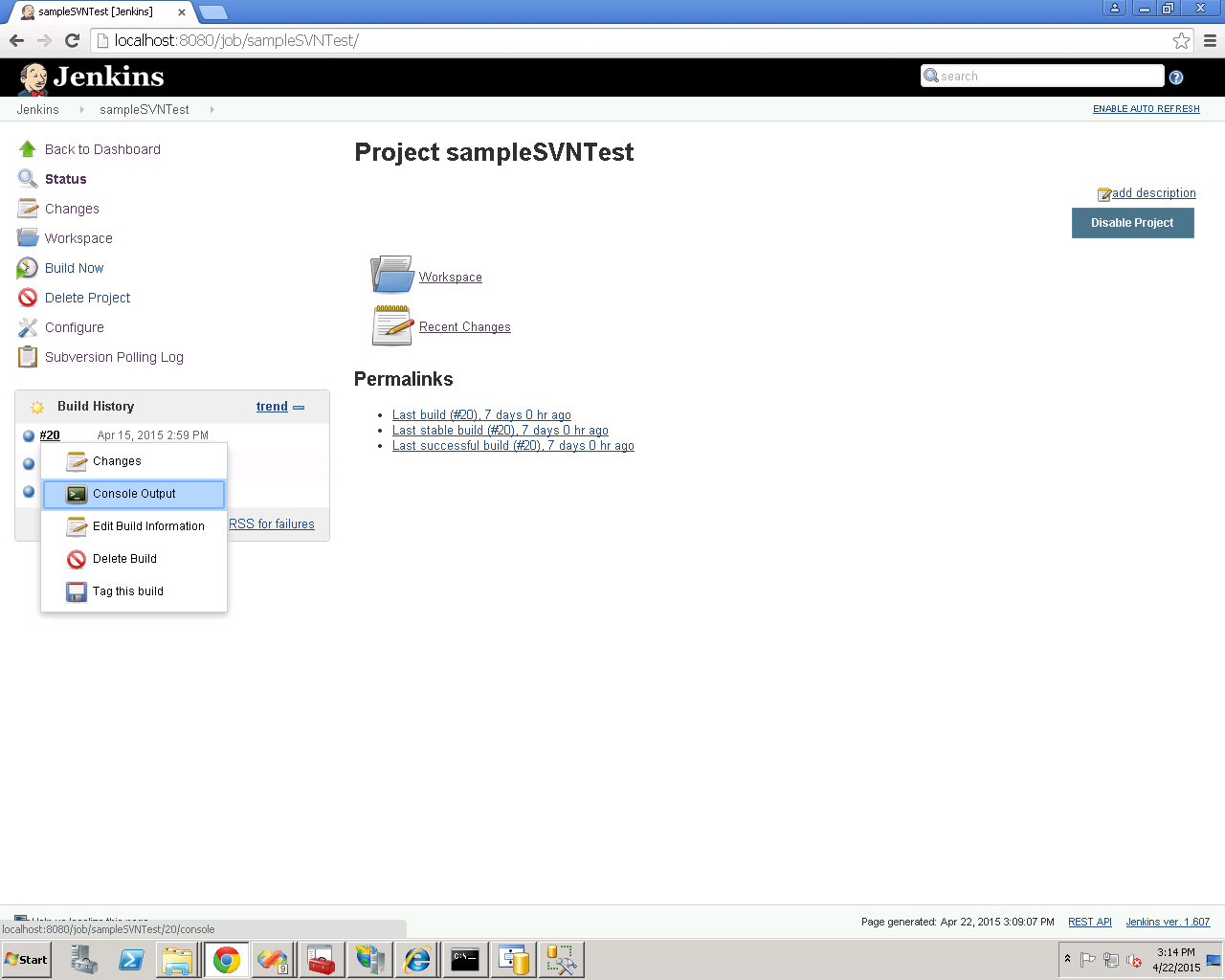Viewport: 1225px width, 980px height.
Task: Click the 'Project sampleSVNTest' heading
Action: (x=494, y=152)
